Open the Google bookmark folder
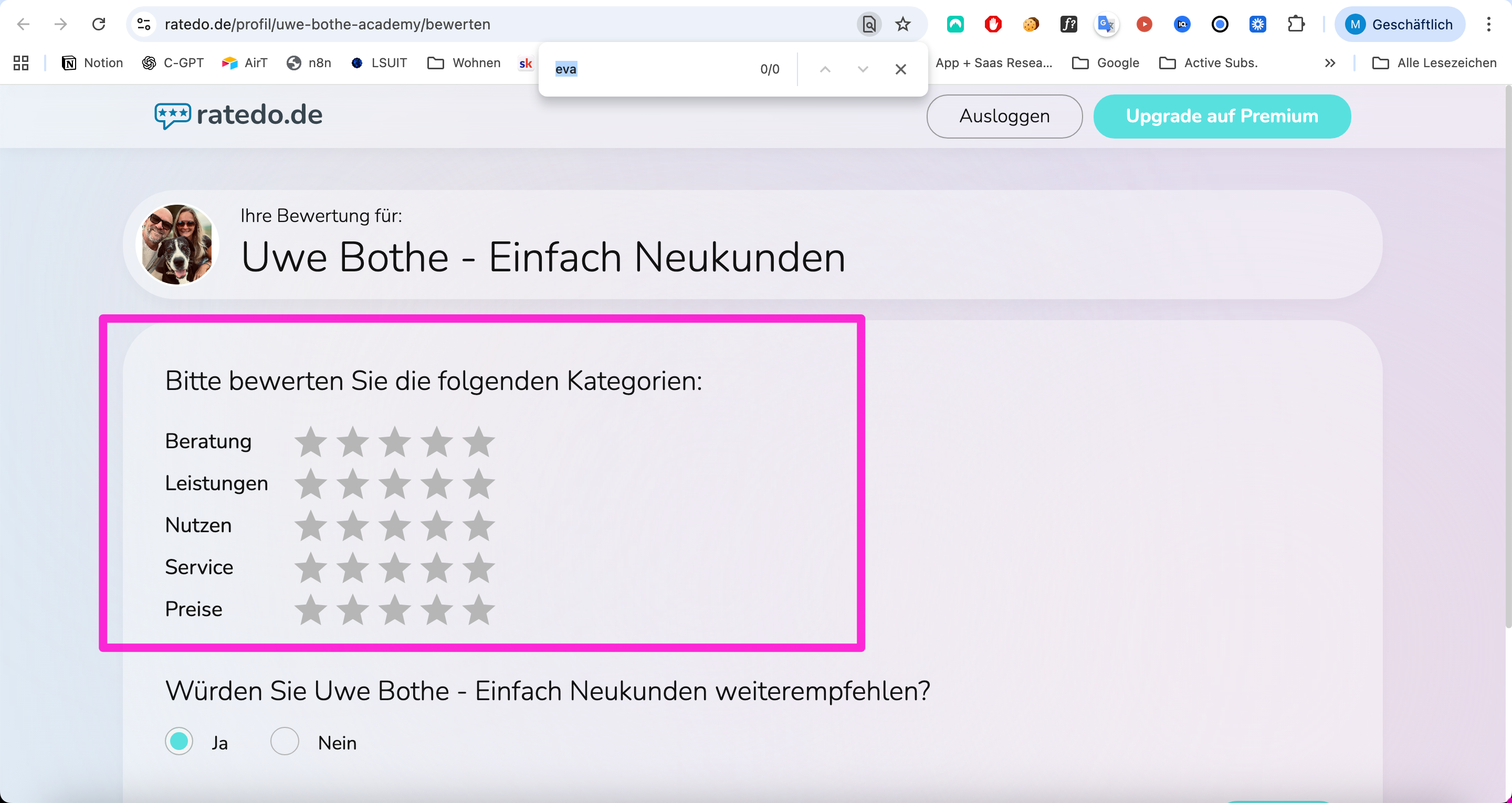 (x=1105, y=63)
